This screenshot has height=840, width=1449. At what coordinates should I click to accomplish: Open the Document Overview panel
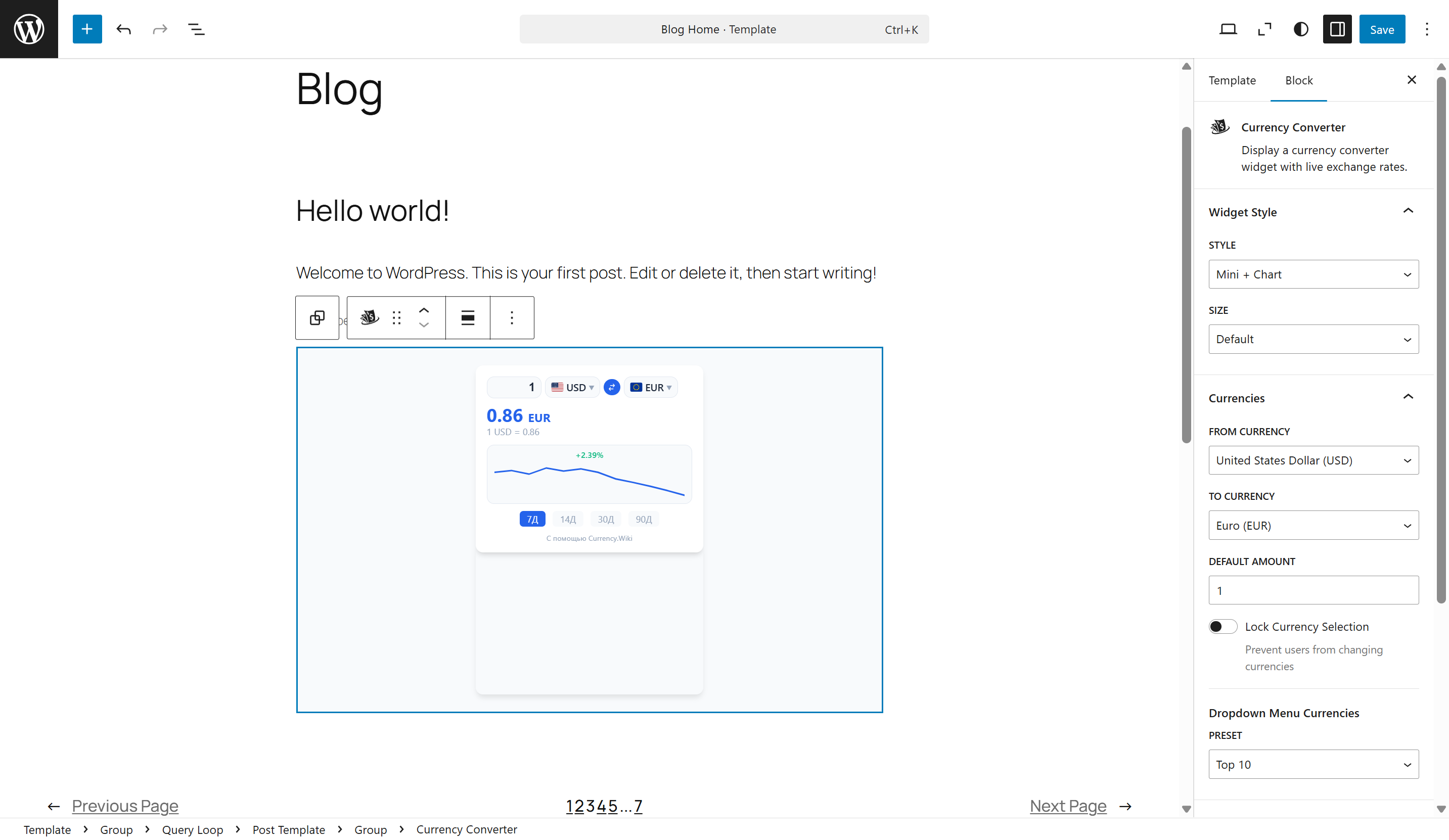tap(197, 29)
